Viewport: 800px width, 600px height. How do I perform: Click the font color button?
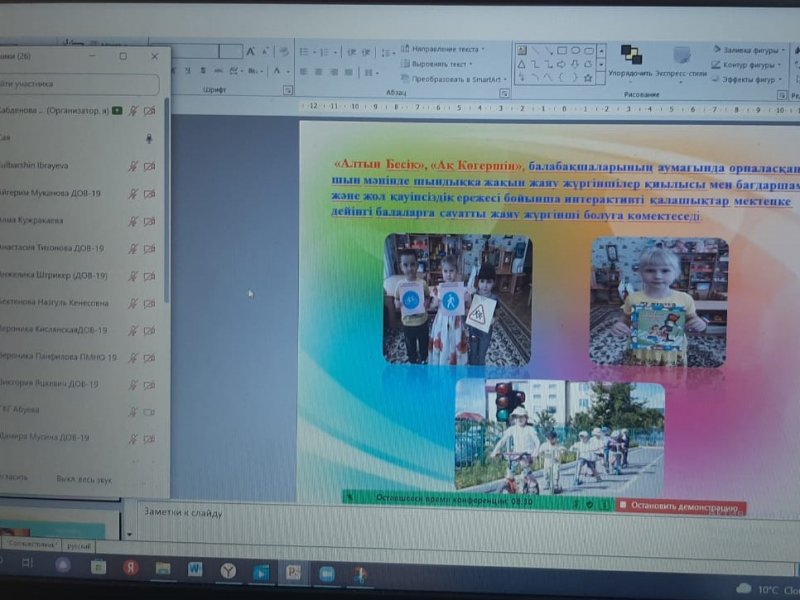277,72
